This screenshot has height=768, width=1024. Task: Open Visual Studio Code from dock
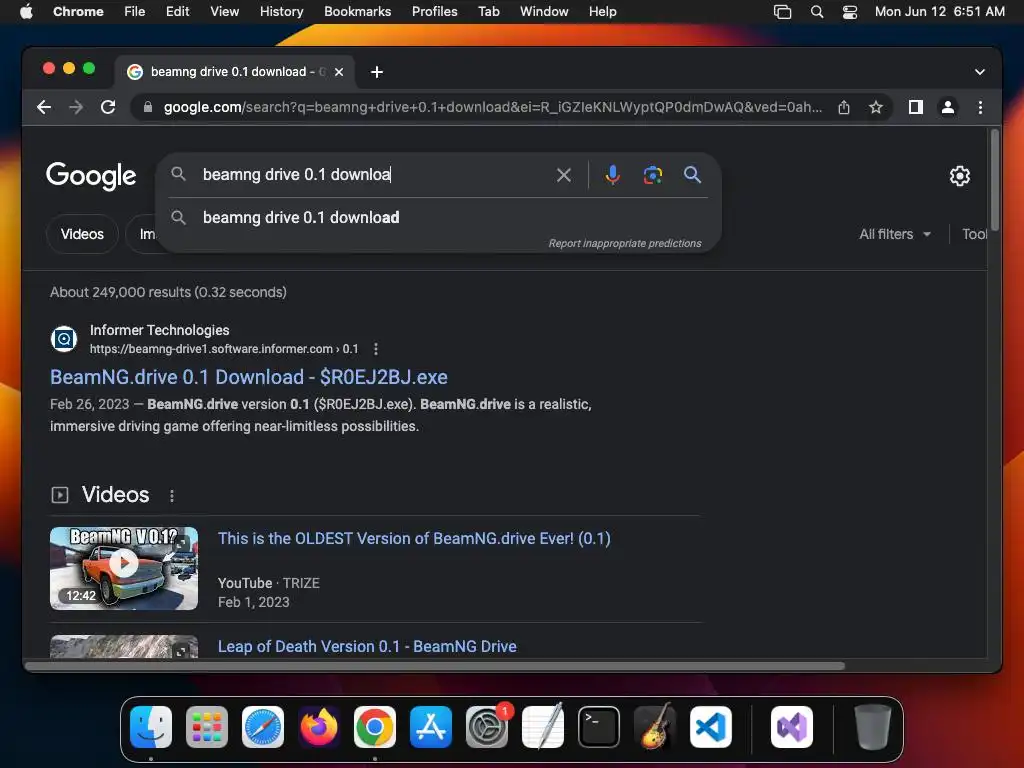711,727
